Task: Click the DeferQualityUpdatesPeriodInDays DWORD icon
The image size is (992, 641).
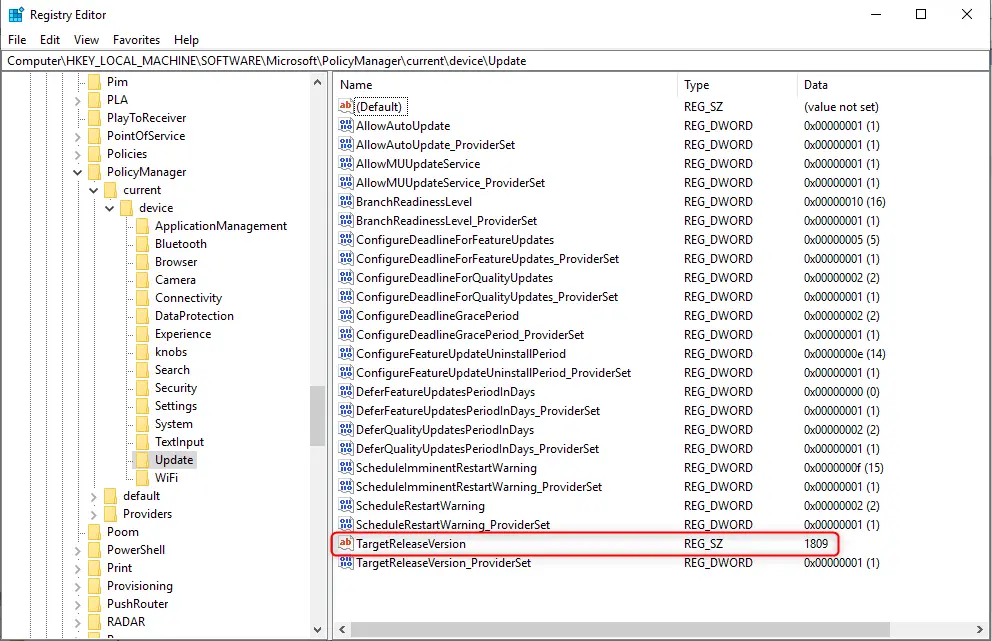Action: 345,429
